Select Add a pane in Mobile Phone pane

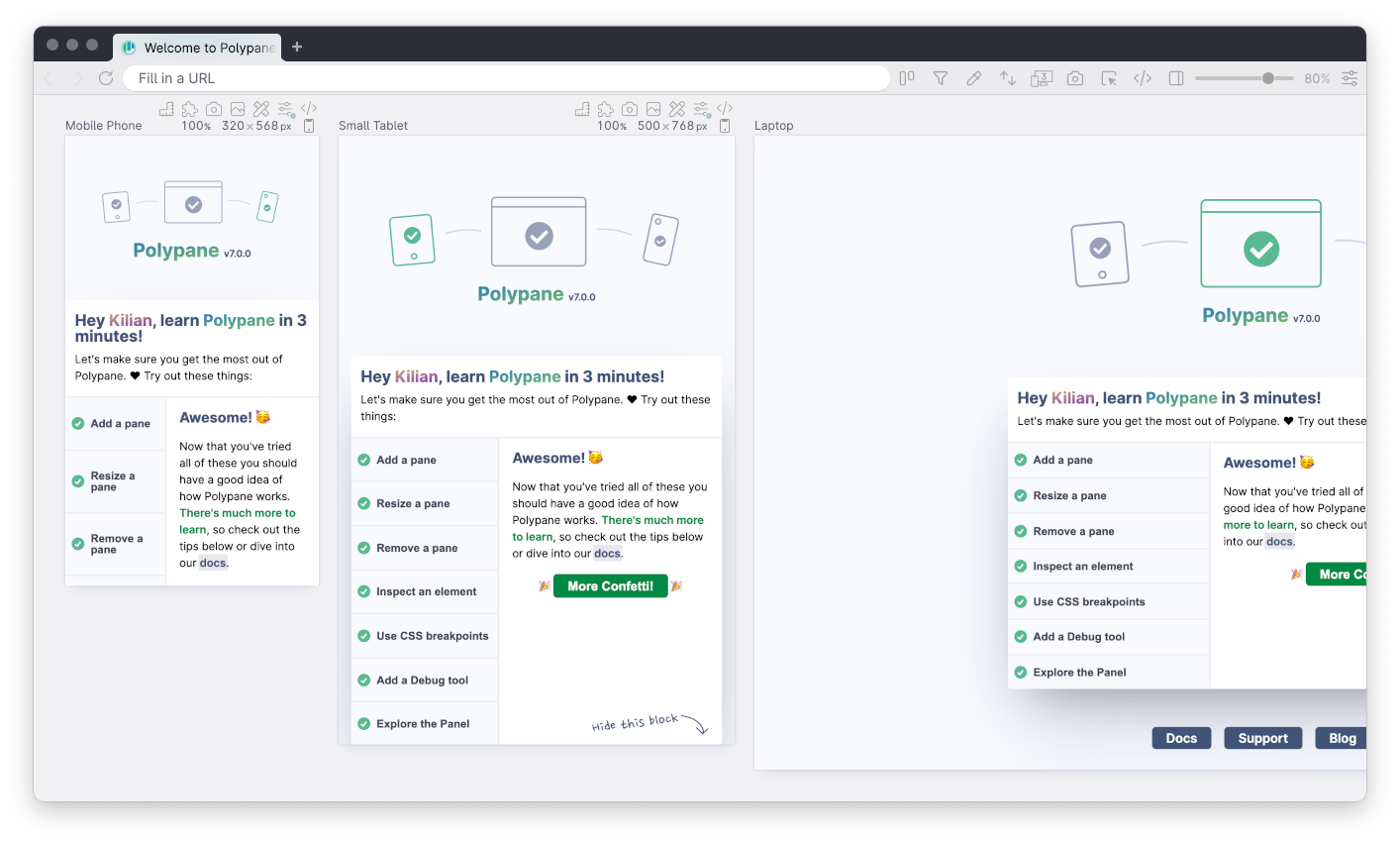(116, 424)
